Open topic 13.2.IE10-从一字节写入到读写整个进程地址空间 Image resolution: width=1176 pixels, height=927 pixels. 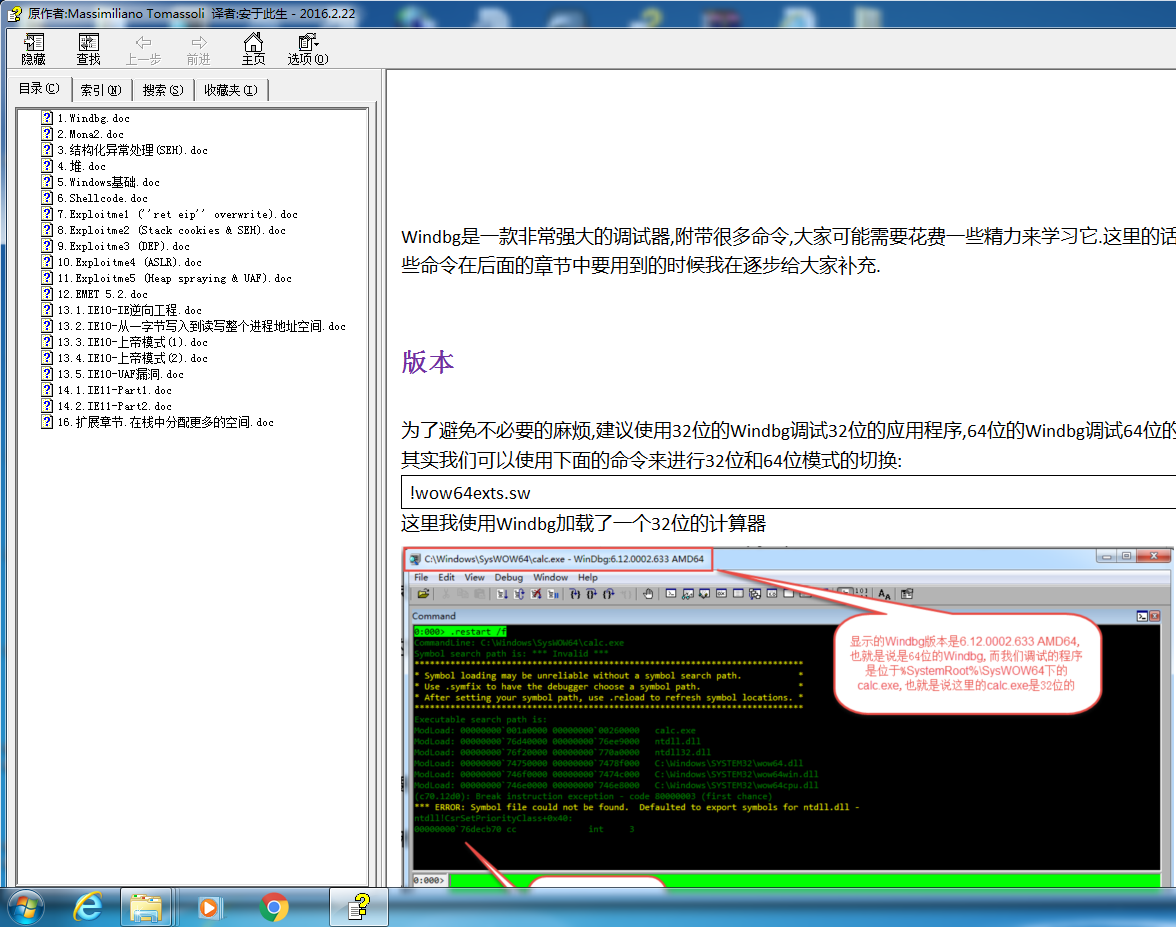click(x=202, y=326)
